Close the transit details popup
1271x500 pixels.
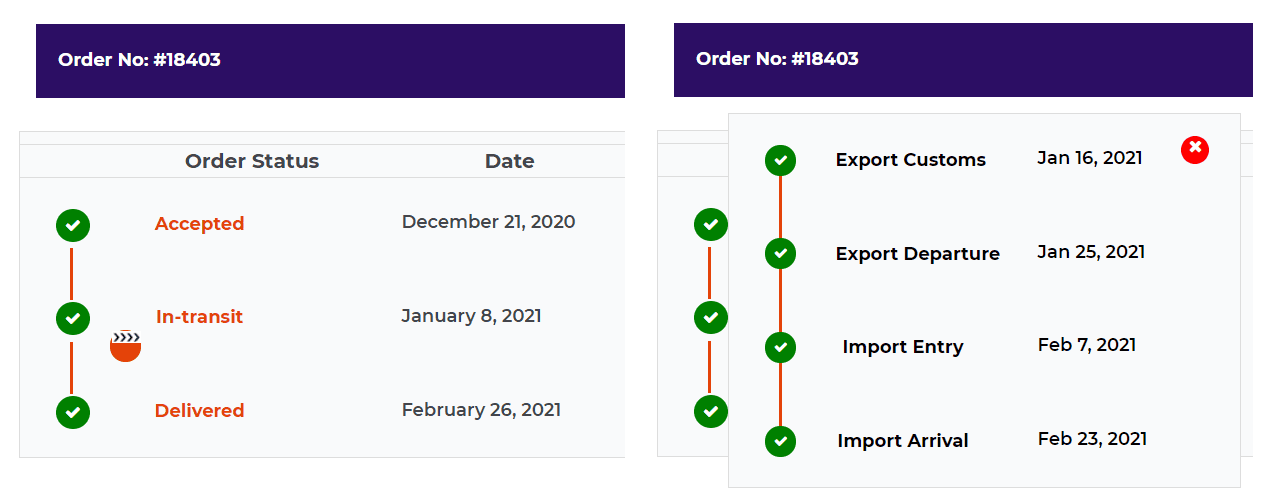click(x=1195, y=150)
